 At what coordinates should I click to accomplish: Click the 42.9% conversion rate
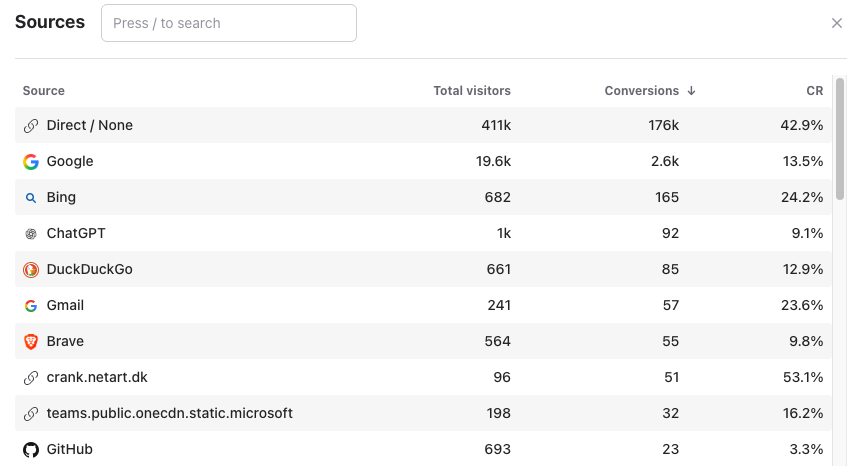(802, 125)
